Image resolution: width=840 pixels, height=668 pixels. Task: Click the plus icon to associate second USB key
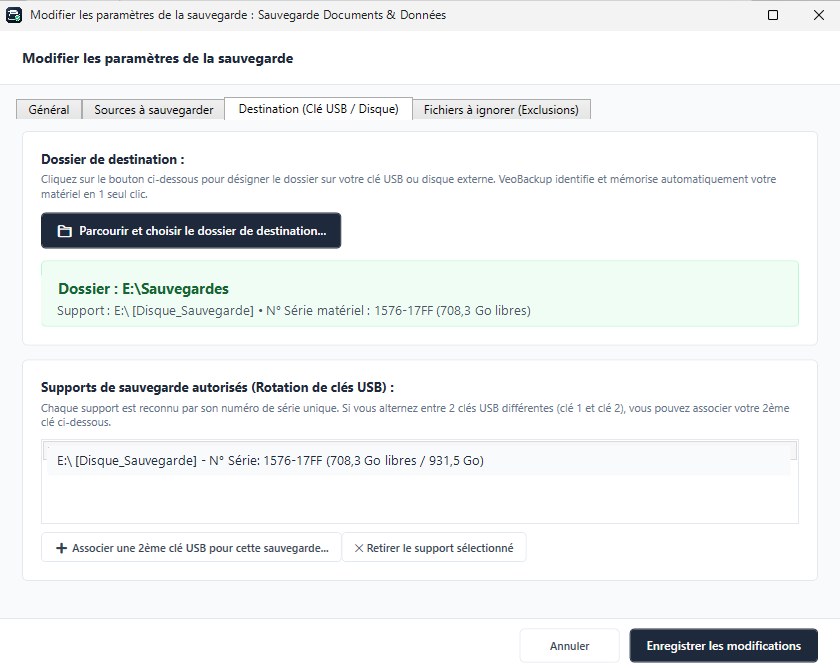pyautogui.click(x=62, y=548)
